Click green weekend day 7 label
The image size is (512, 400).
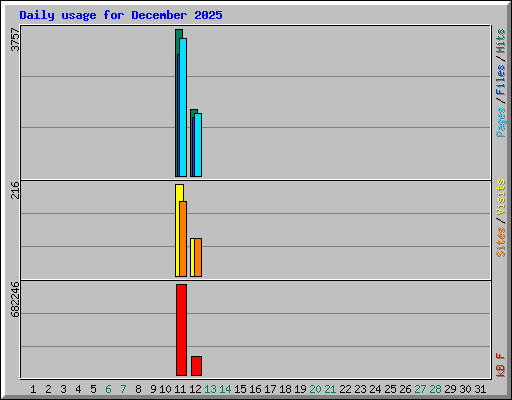123,389
